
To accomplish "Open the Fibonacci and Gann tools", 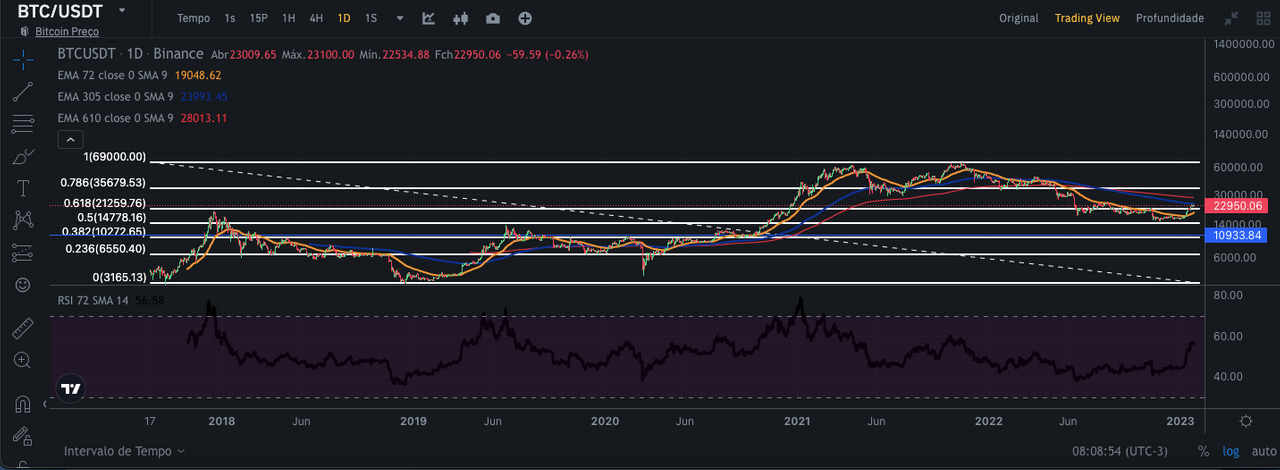I will click(22, 125).
